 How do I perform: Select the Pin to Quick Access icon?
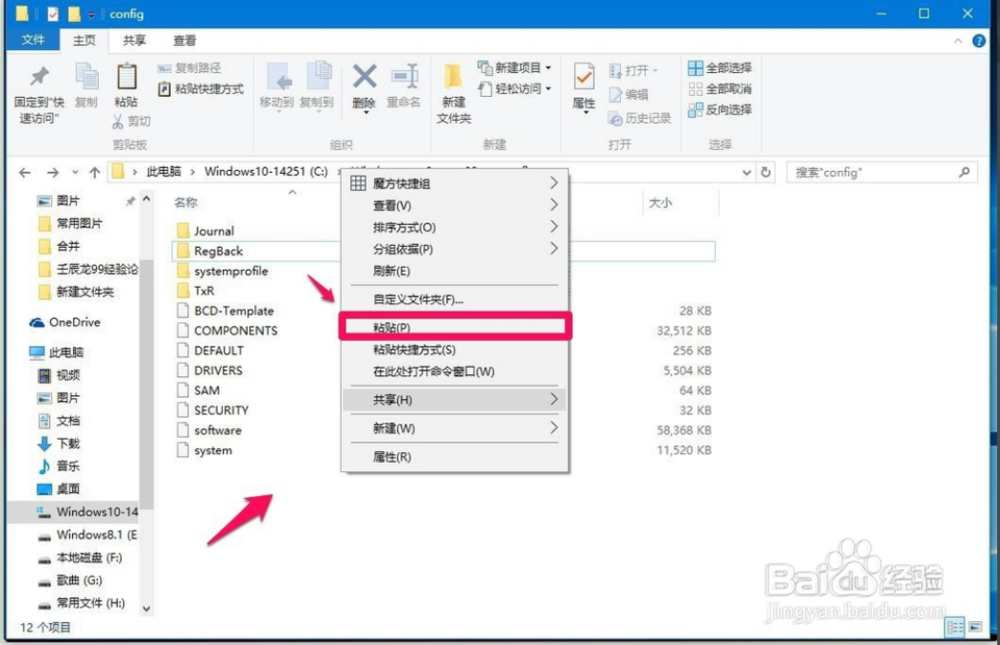(x=38, y=88)
